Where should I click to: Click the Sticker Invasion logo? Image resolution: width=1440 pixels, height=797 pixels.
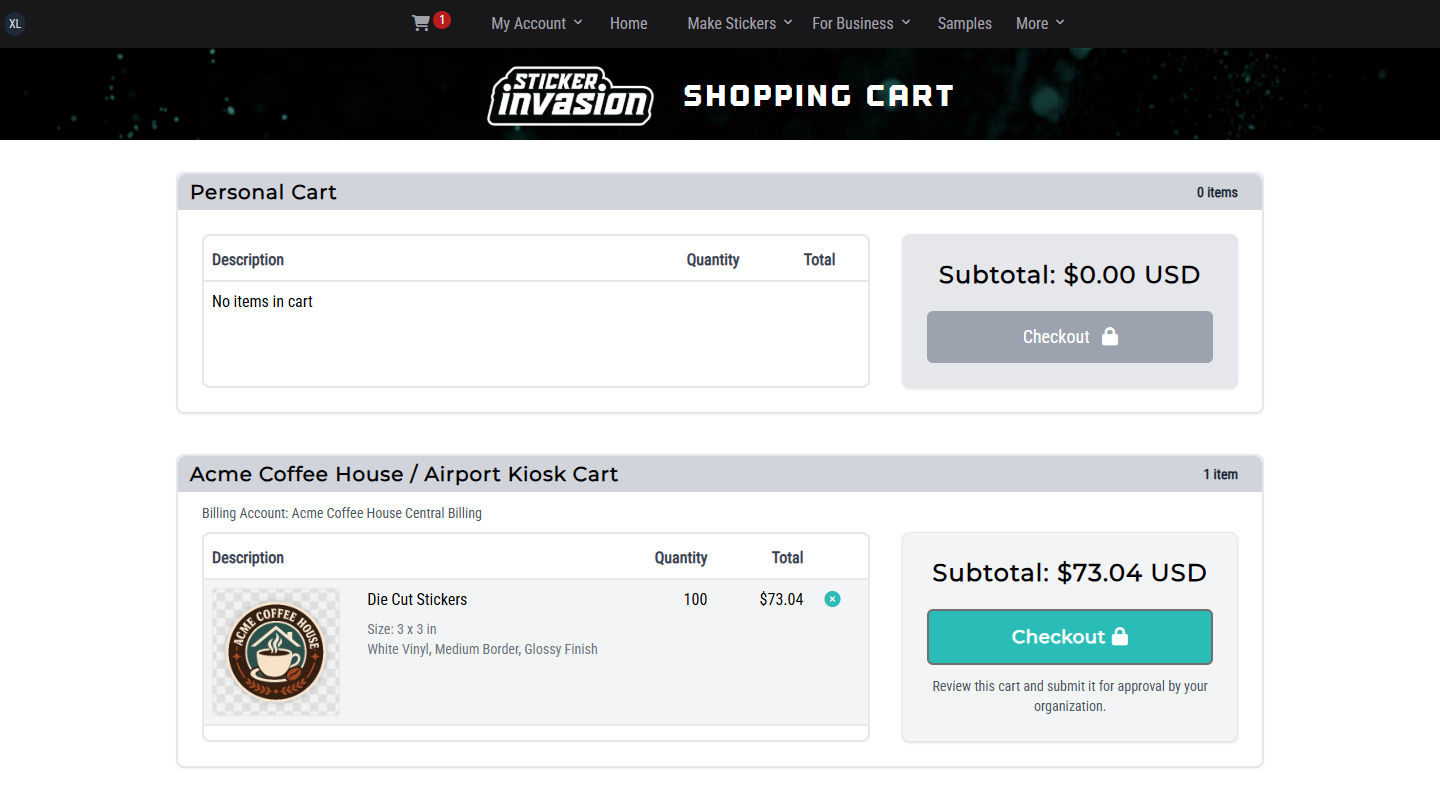pos(570,96)
